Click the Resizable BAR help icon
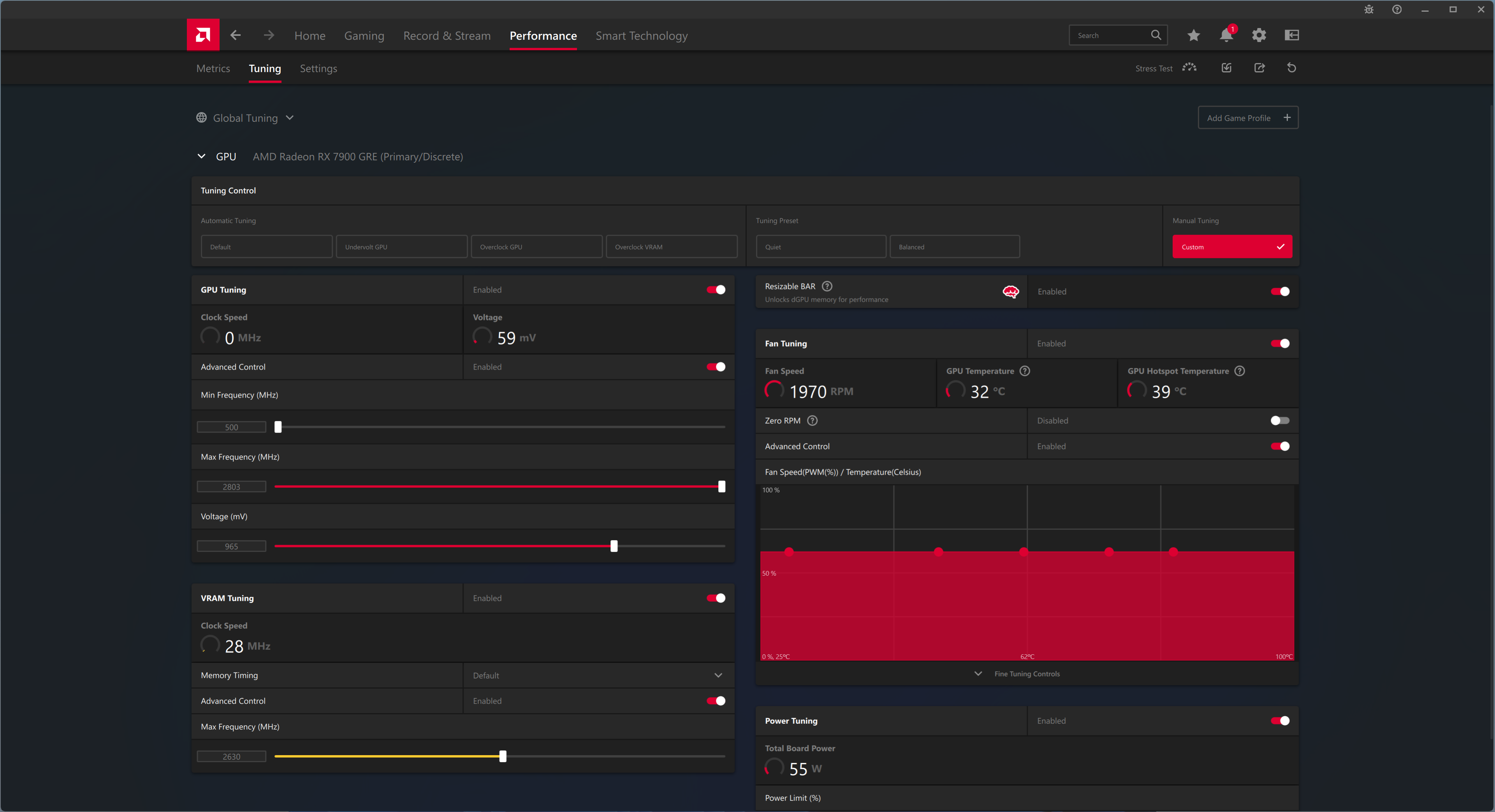 pos(828,286)
